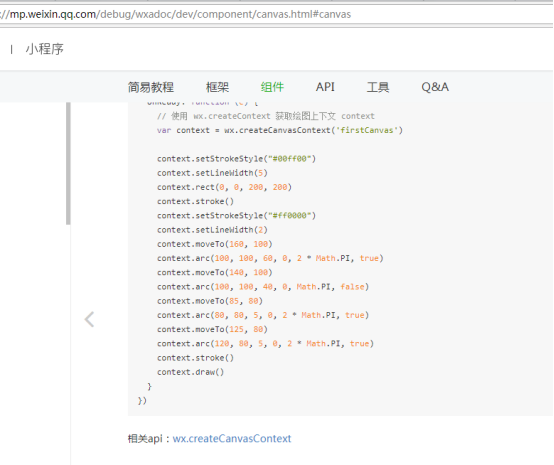Click the sidebar vertical scrollbar thumb
Image resolution: width=554 pixels, height=465 pixels.
[x=68, y=163]
